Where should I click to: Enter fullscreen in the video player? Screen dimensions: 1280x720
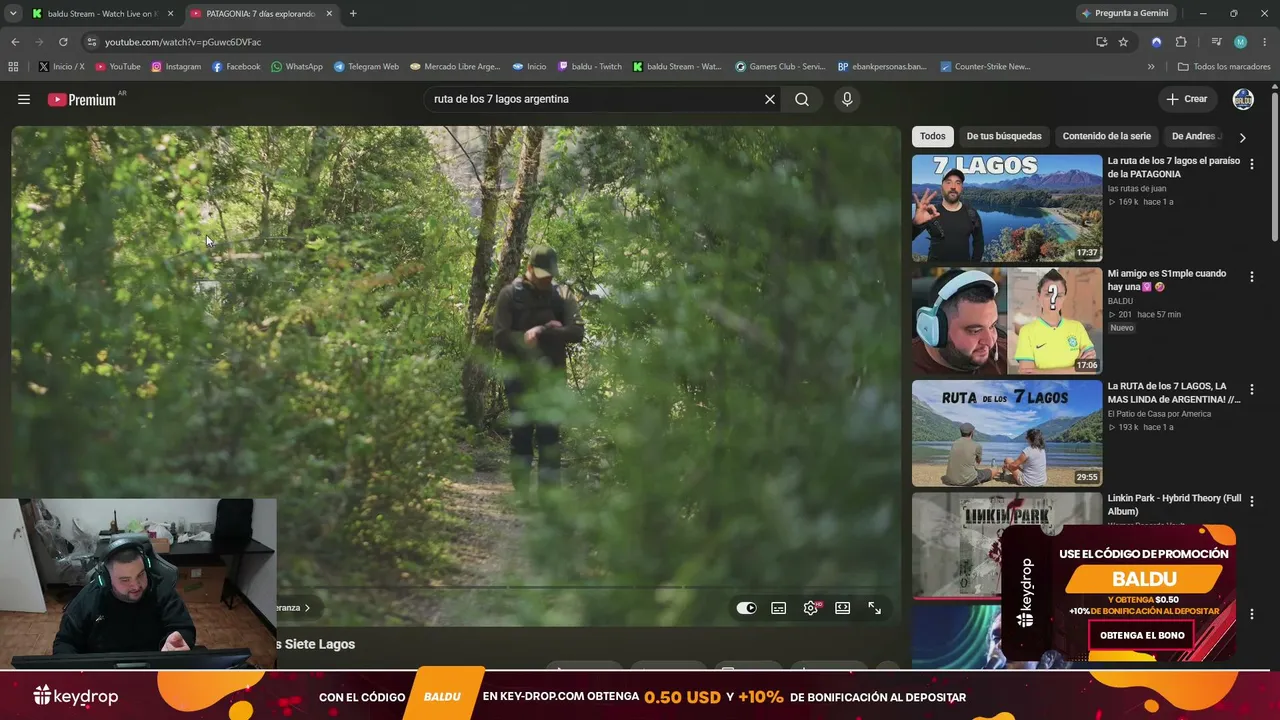click(x=875, y=608)
